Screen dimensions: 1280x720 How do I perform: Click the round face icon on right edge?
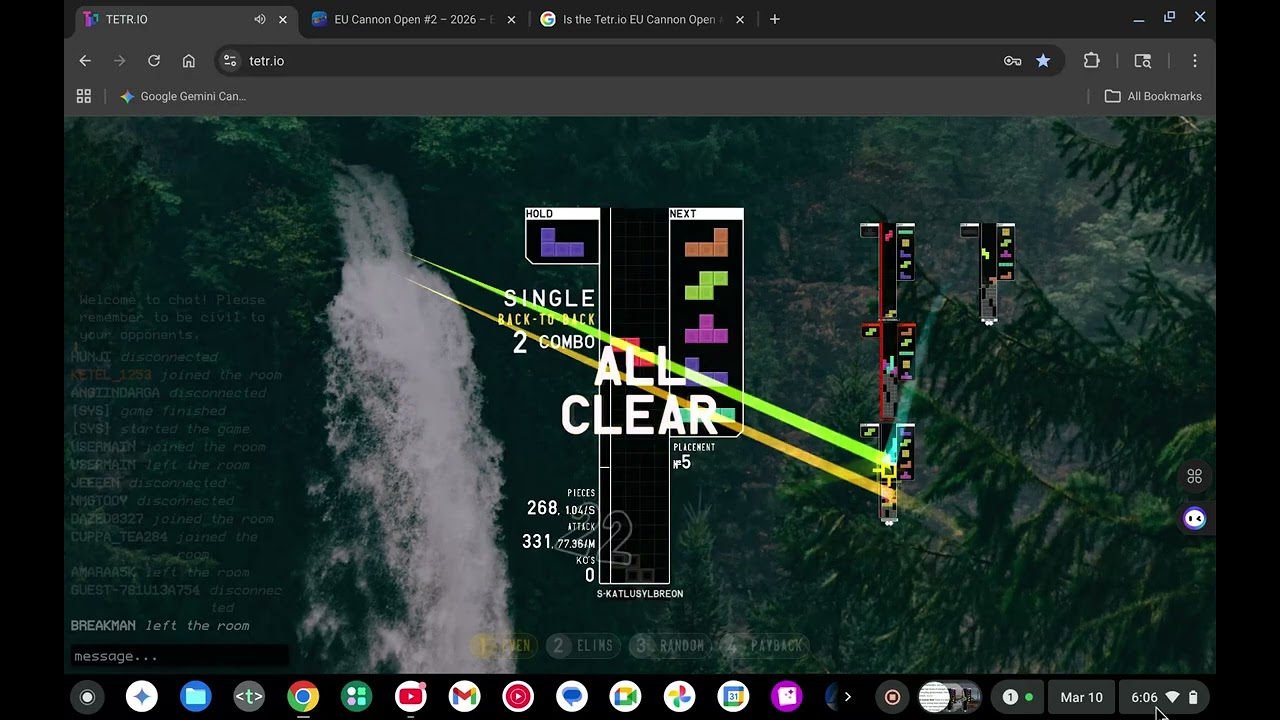pos(1194,518)
